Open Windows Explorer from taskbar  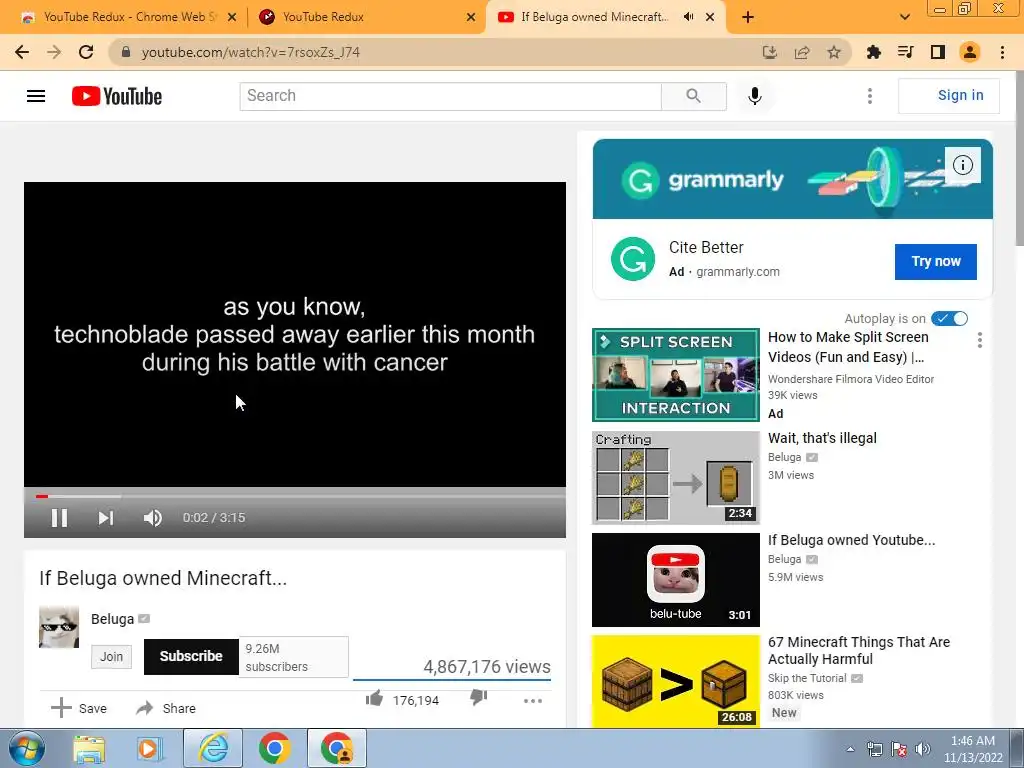(89, 749)
